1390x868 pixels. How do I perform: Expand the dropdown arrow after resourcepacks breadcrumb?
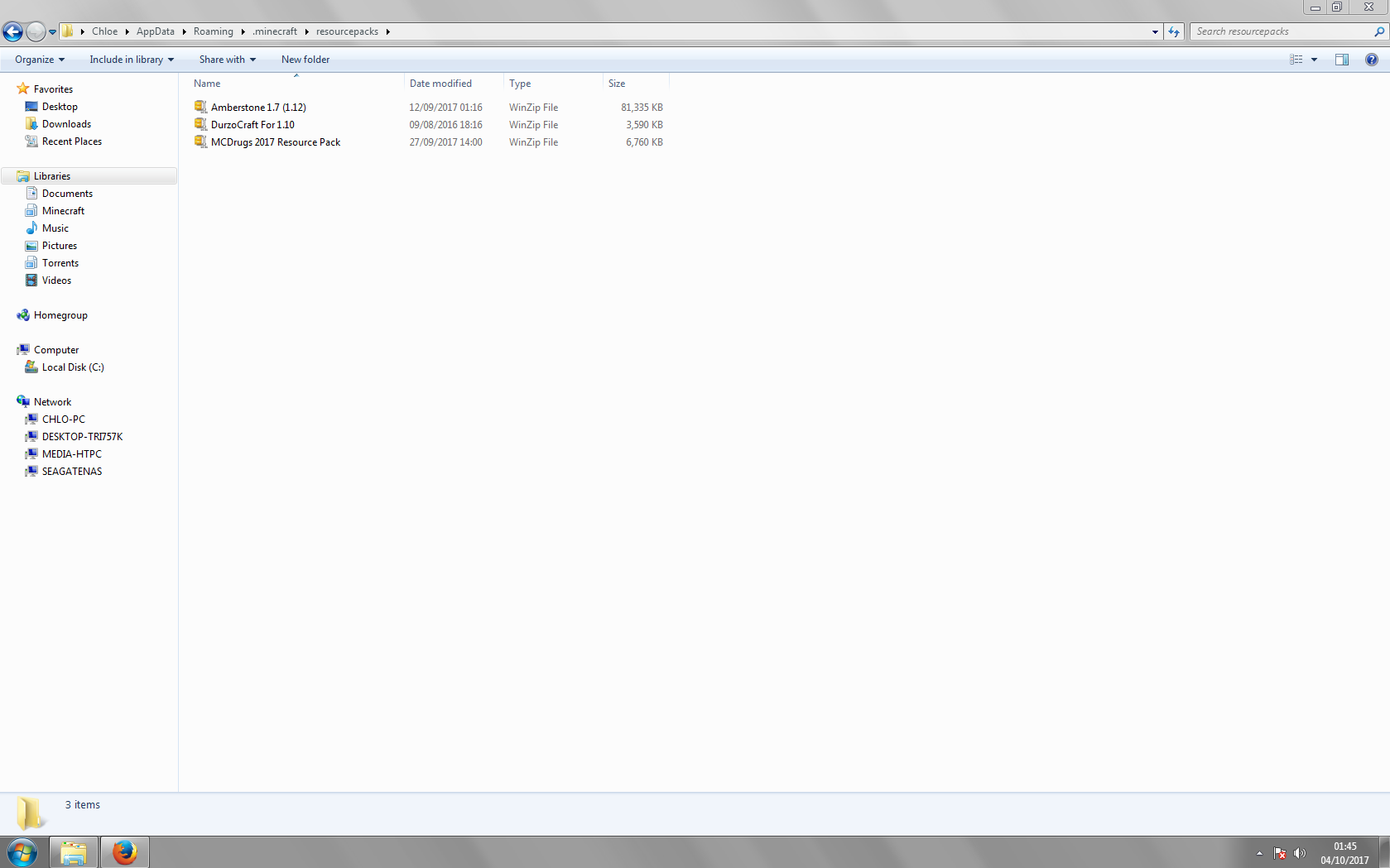[387, 31]
